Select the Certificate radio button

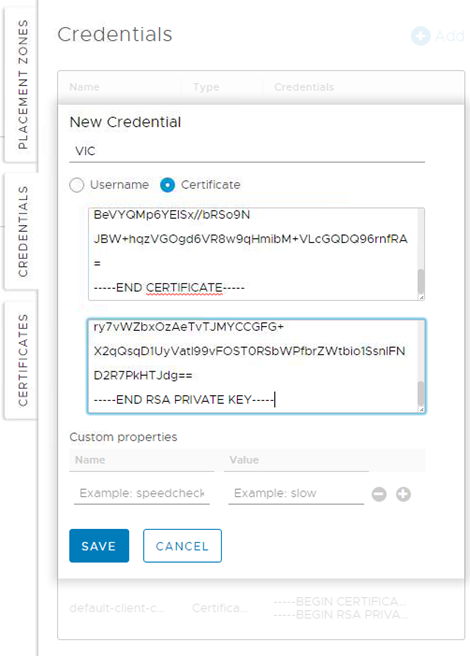167,185
